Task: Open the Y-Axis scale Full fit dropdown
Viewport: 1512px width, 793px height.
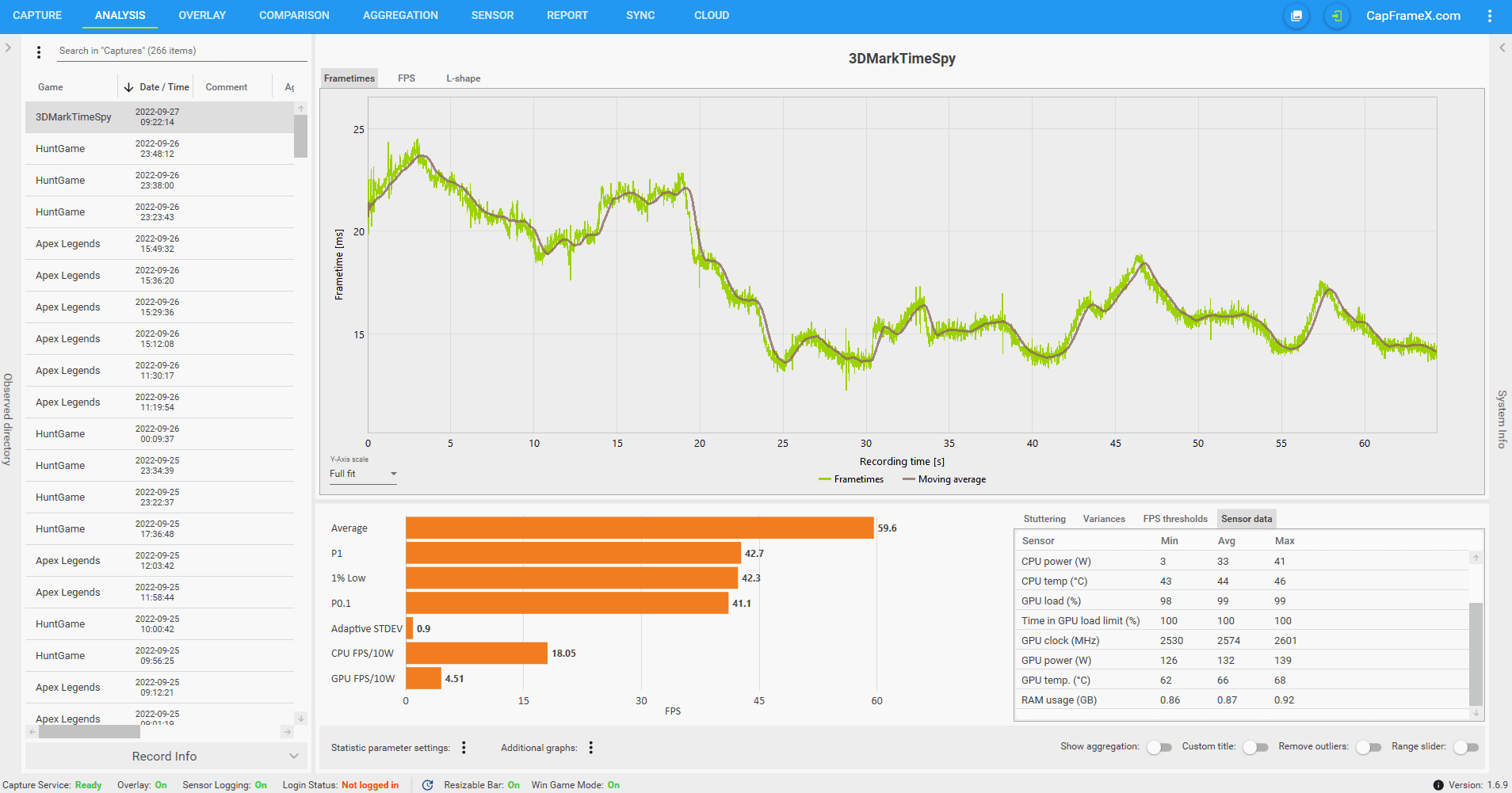Action: click(363, 474)
